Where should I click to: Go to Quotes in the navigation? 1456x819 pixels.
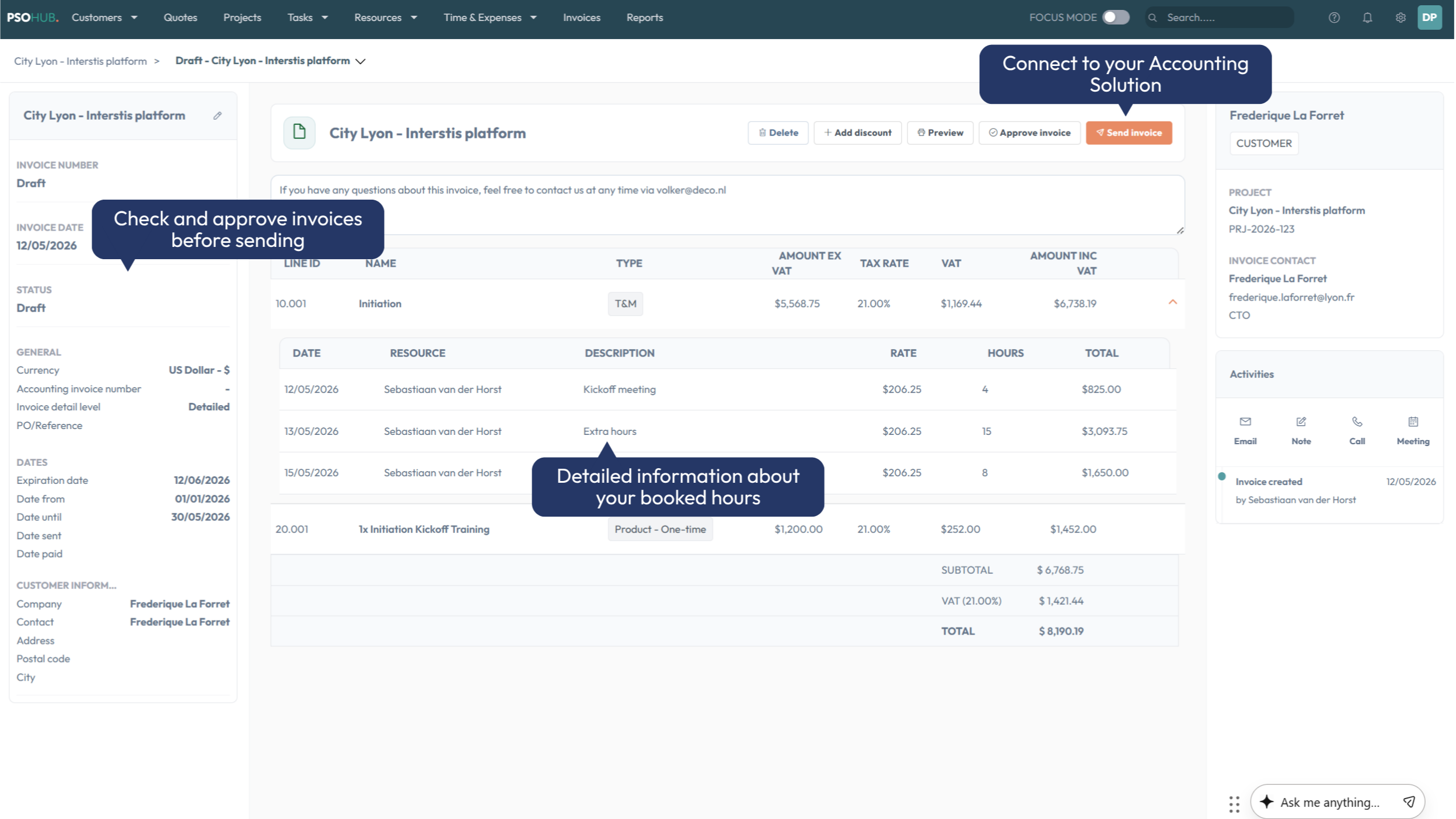coord(180,18)
